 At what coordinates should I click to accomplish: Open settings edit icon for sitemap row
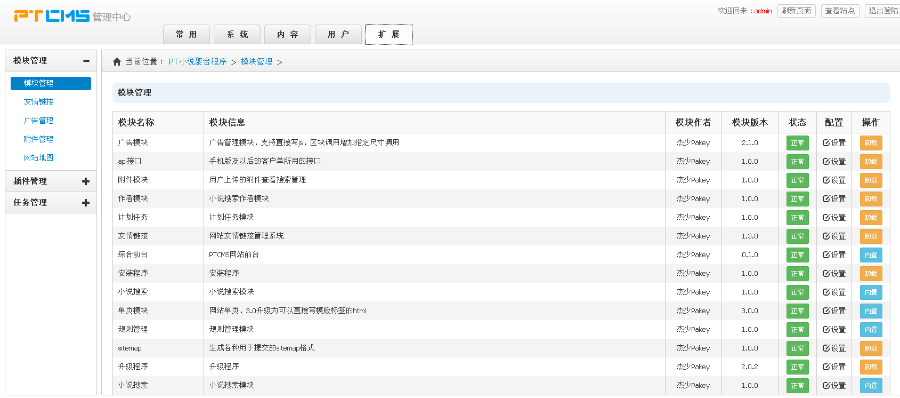[x=827, y=348]
